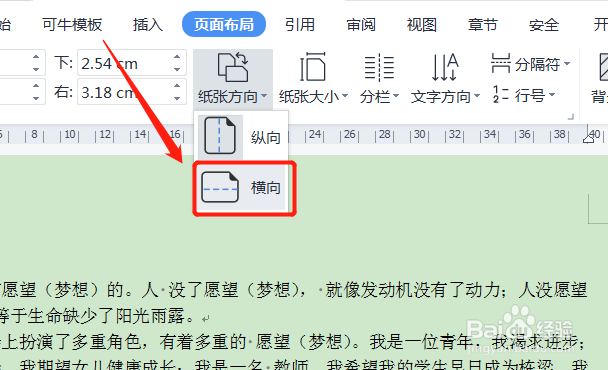The width and height of the screenshot is (608, 370).
Task: Open the 章节 tab
Action: tap(482, 24)
